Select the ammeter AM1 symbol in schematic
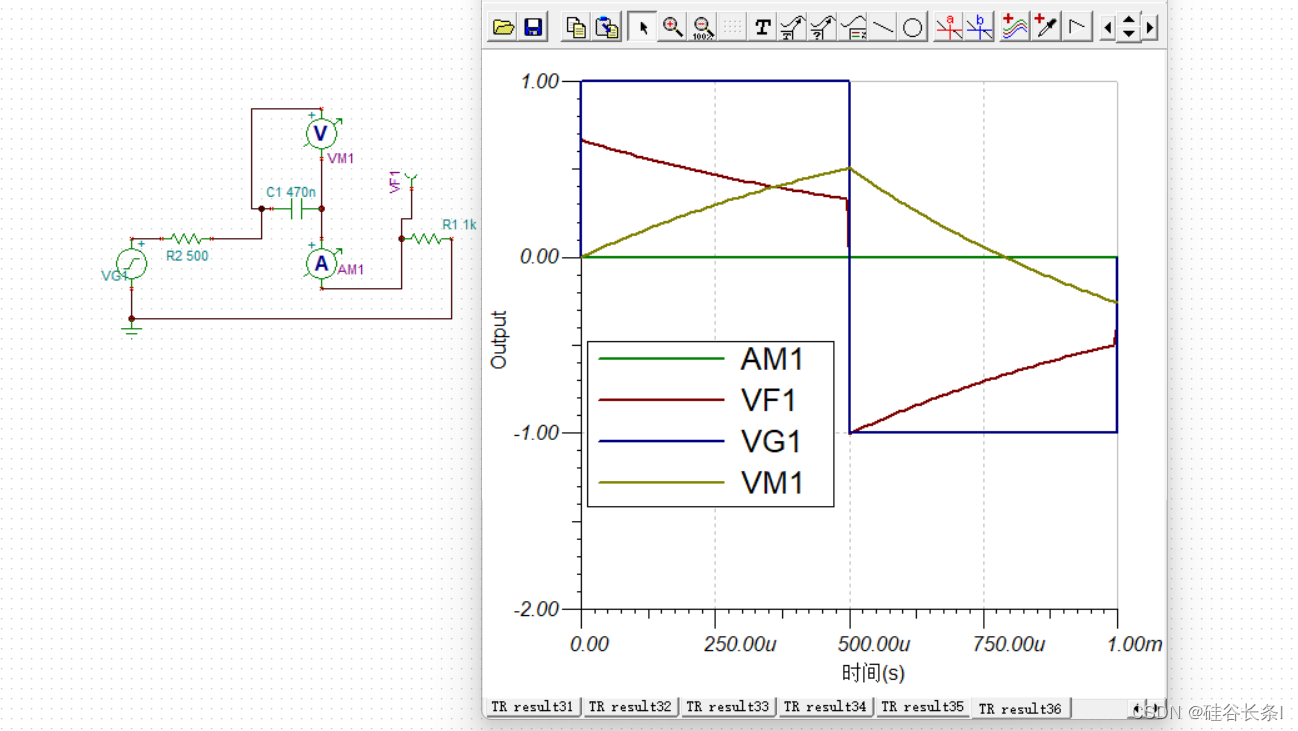Image resolution: width=1298 pixels, height=731 pixels. (321, 264)
